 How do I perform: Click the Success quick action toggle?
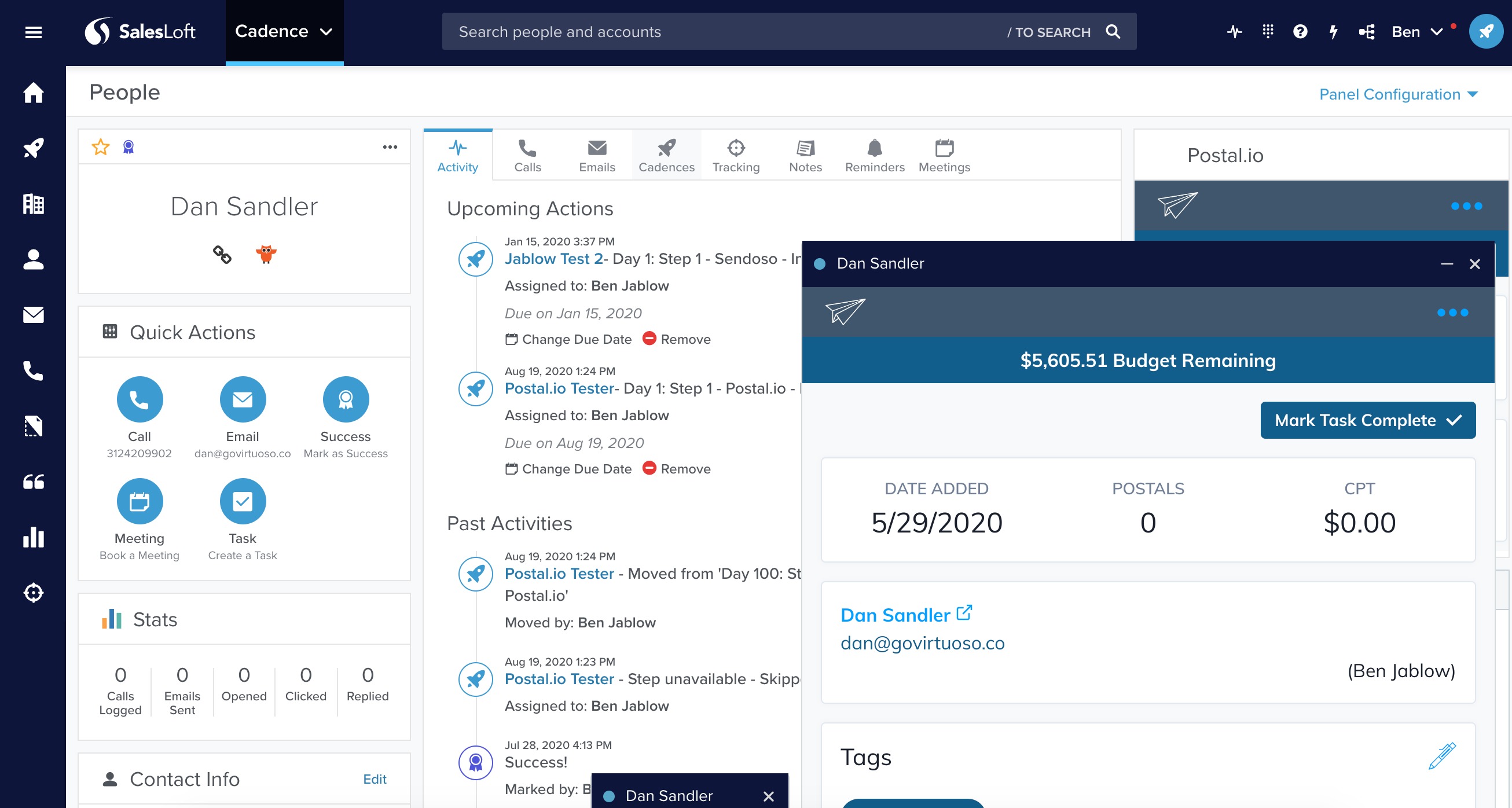click(345, 399)
